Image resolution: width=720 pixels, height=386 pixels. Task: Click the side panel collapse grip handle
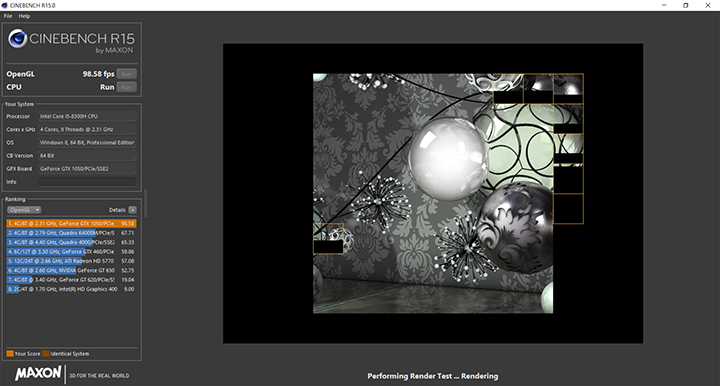(146, 203)
